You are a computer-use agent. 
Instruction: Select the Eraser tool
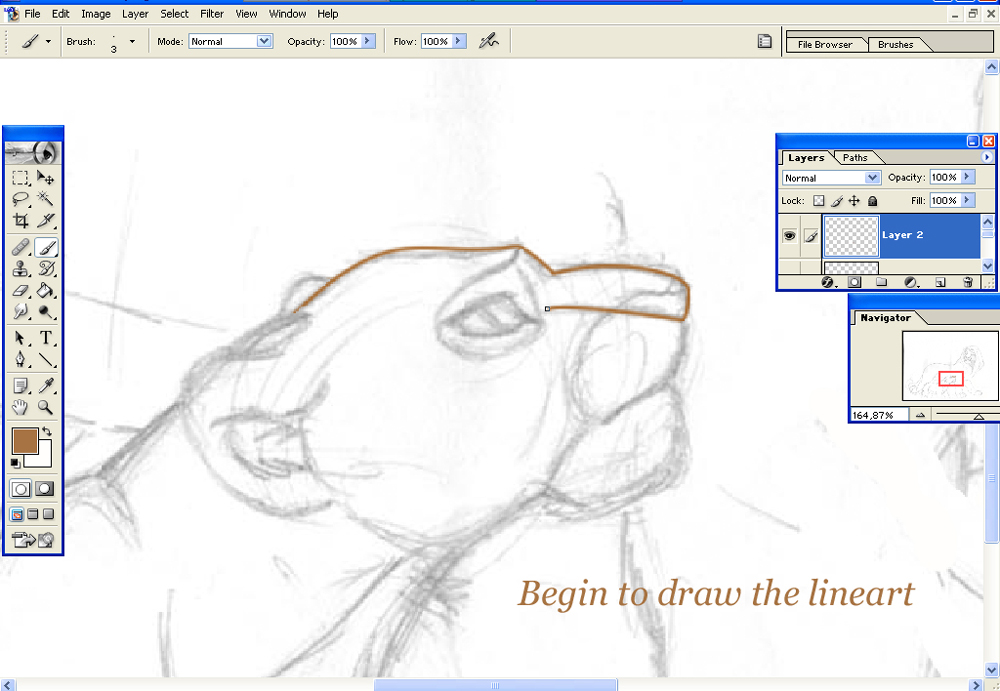click(x=21, y=290)
